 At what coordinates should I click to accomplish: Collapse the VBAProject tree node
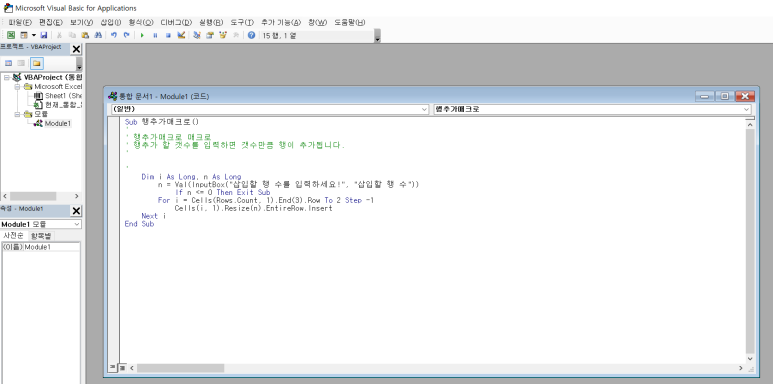(x=6, y=77)
